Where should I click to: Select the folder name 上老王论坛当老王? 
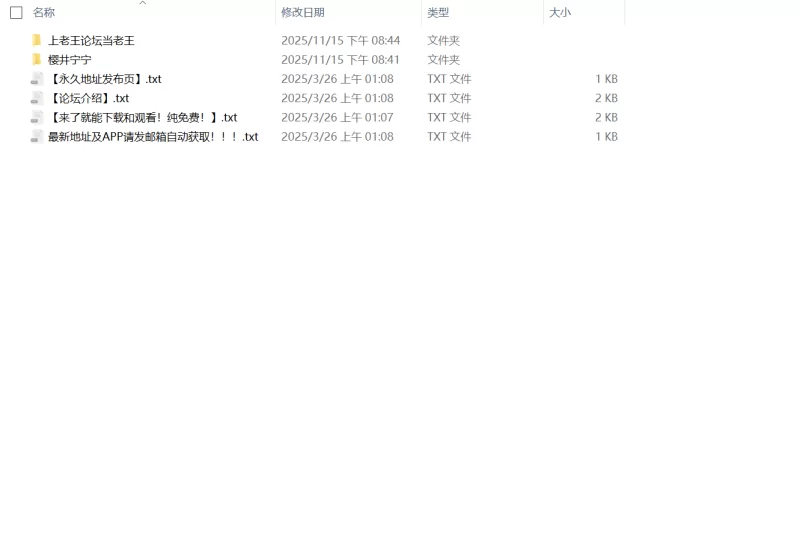[91, 41]
